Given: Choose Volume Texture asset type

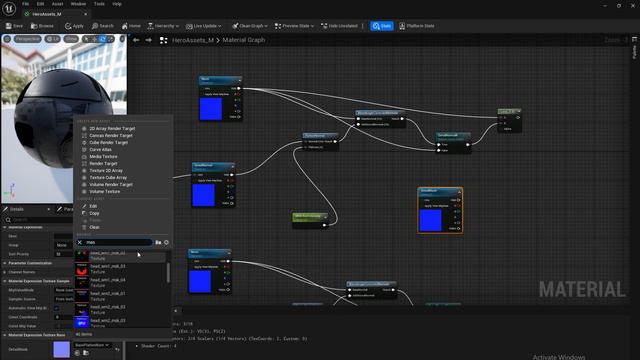Looking at the screenshot, I should (x=105, y=191).
